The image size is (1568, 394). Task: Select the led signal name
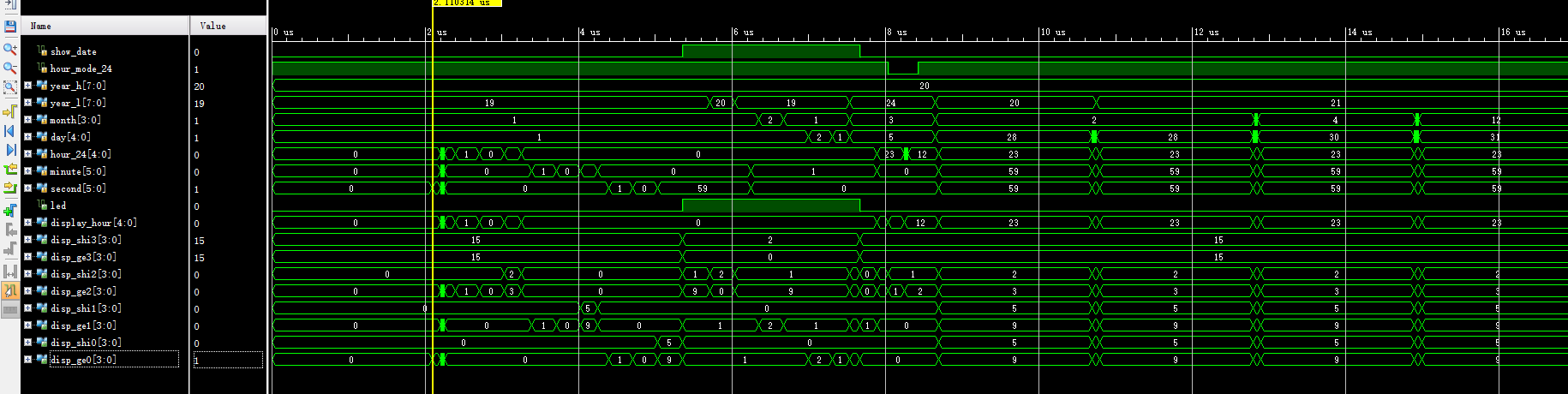pyautogui.click(x=58, y=206)
